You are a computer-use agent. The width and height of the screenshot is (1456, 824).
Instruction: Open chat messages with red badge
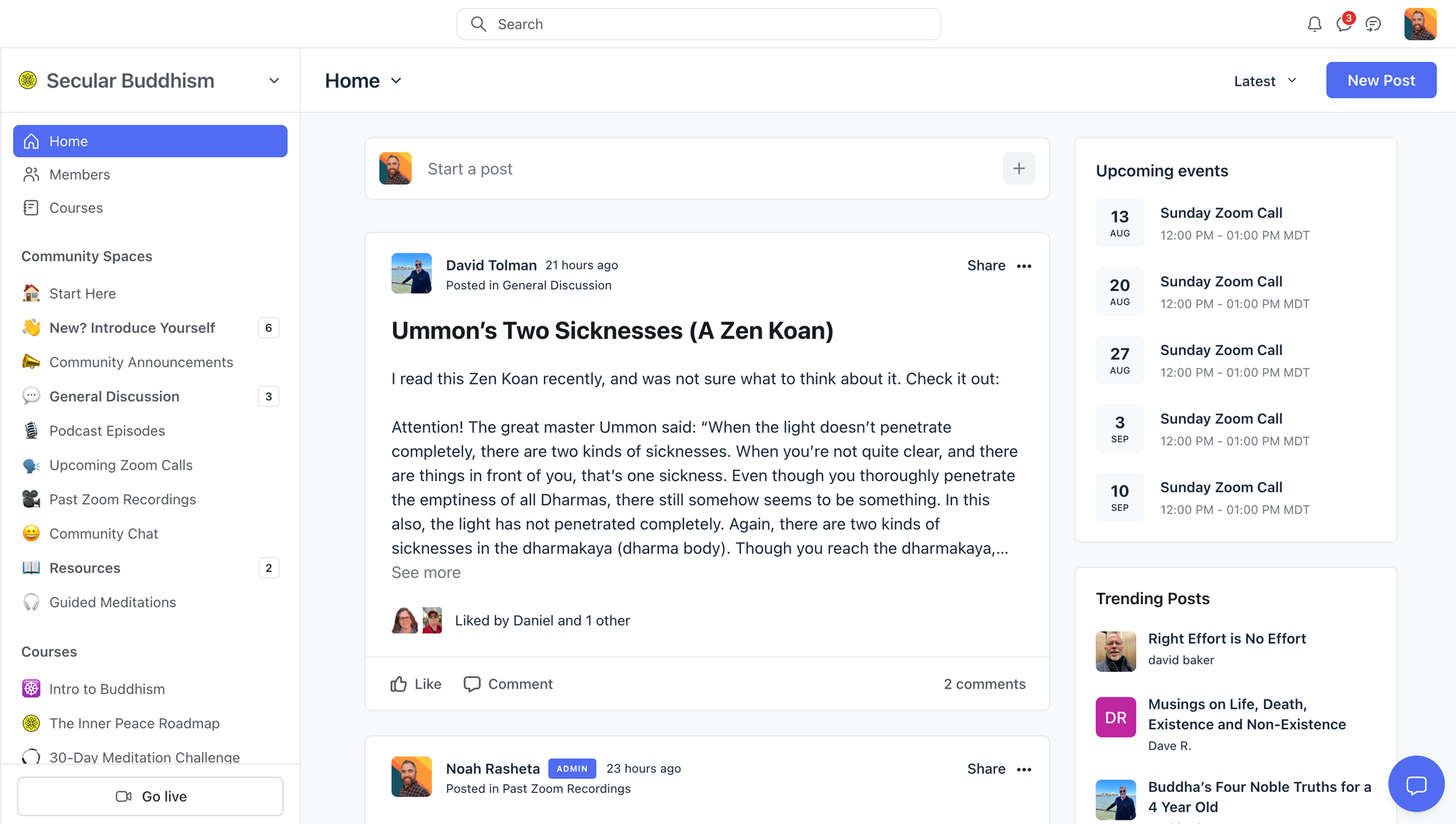[x=1344, y=24]
